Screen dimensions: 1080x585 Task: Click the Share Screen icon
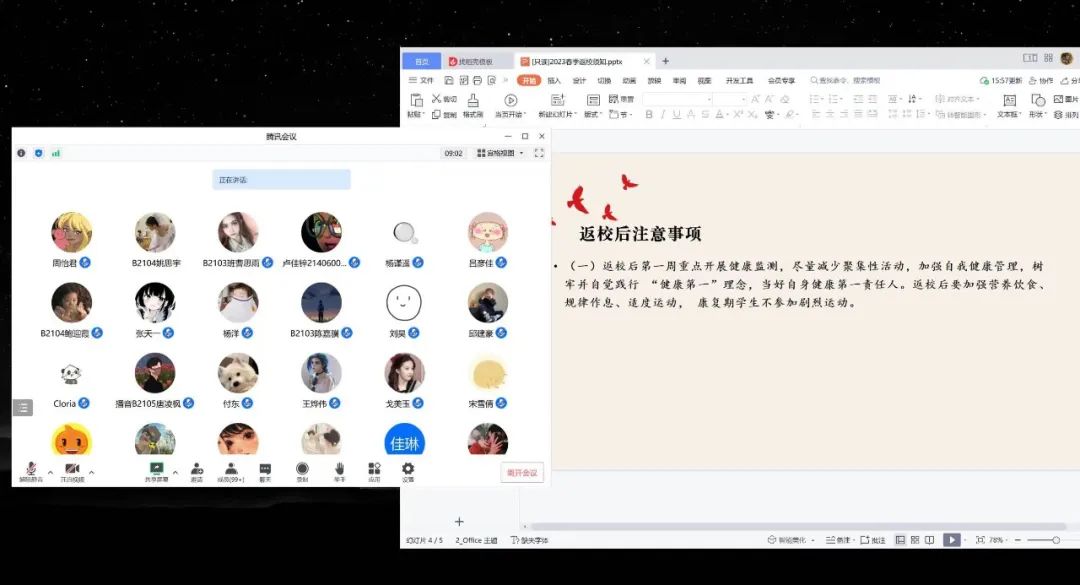point(156,469)
